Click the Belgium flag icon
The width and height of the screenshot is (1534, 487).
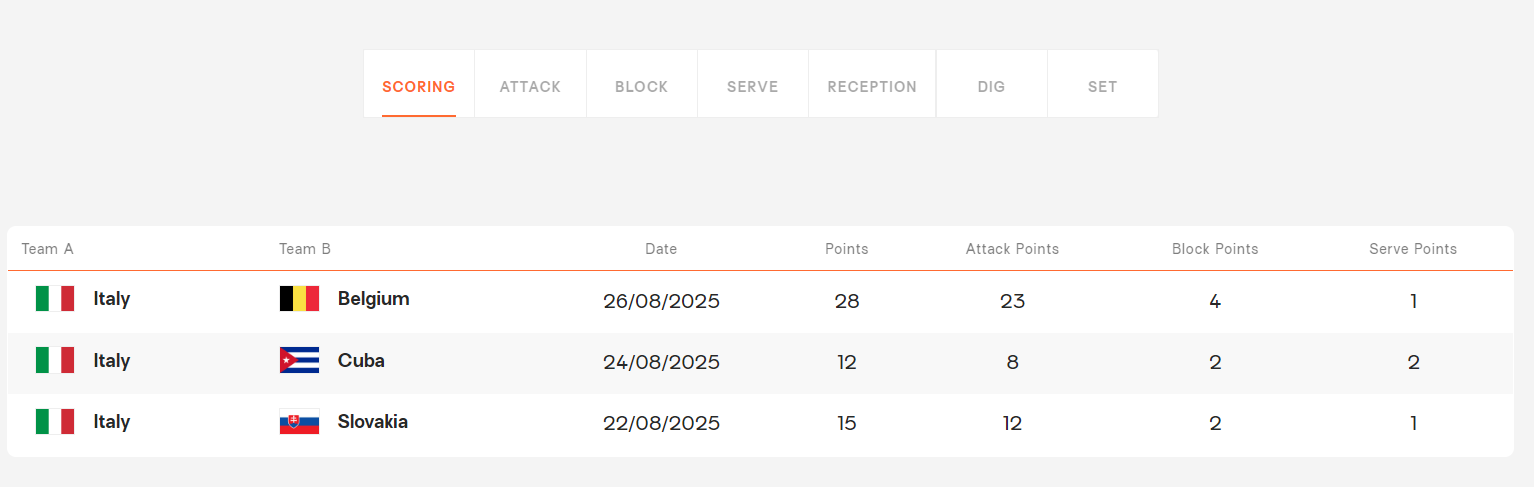[x=299, y=299]
